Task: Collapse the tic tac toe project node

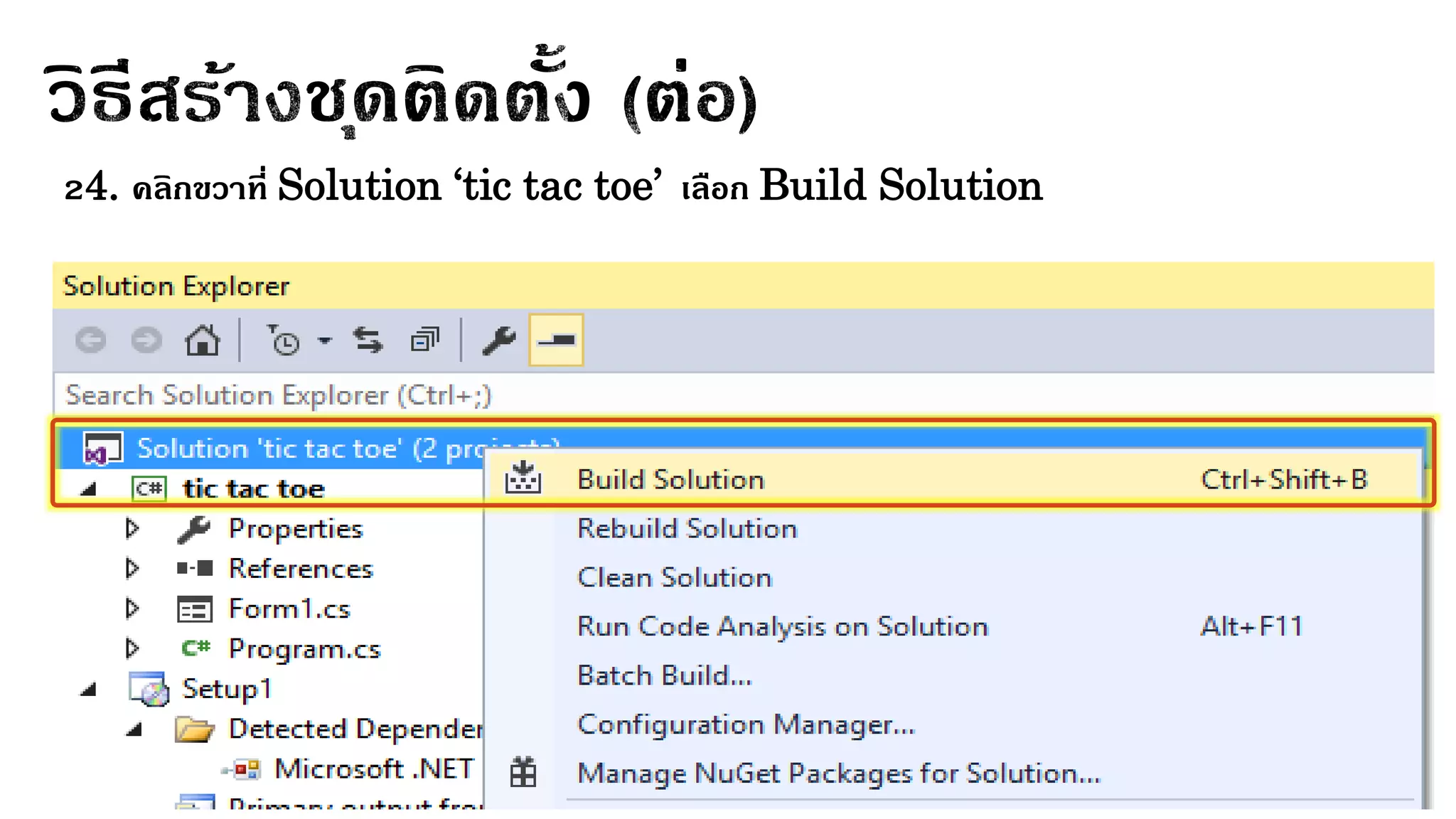Action: pos(88,489)
